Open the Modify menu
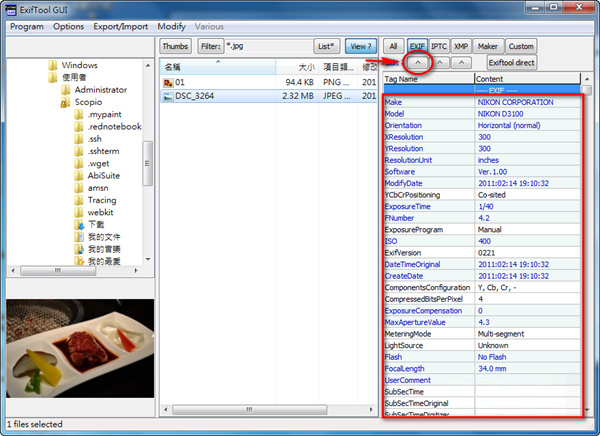Image resolution: width=600 pixels, height=436 pixels. point(171,26)
